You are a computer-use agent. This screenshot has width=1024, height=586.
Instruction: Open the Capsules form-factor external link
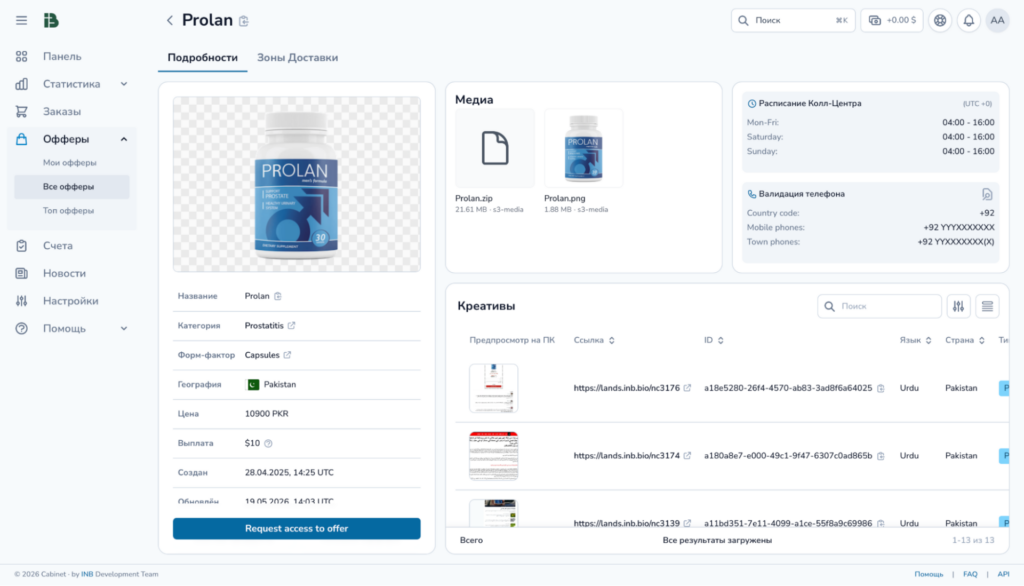[x=287, y=355]
